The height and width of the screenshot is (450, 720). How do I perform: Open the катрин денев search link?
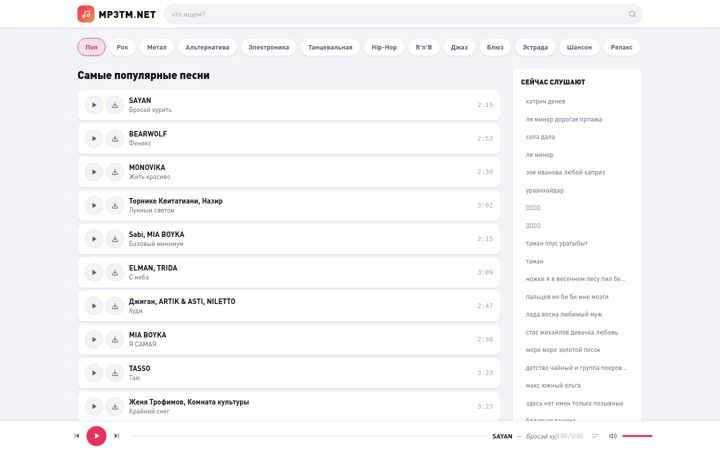click(545, 101)
